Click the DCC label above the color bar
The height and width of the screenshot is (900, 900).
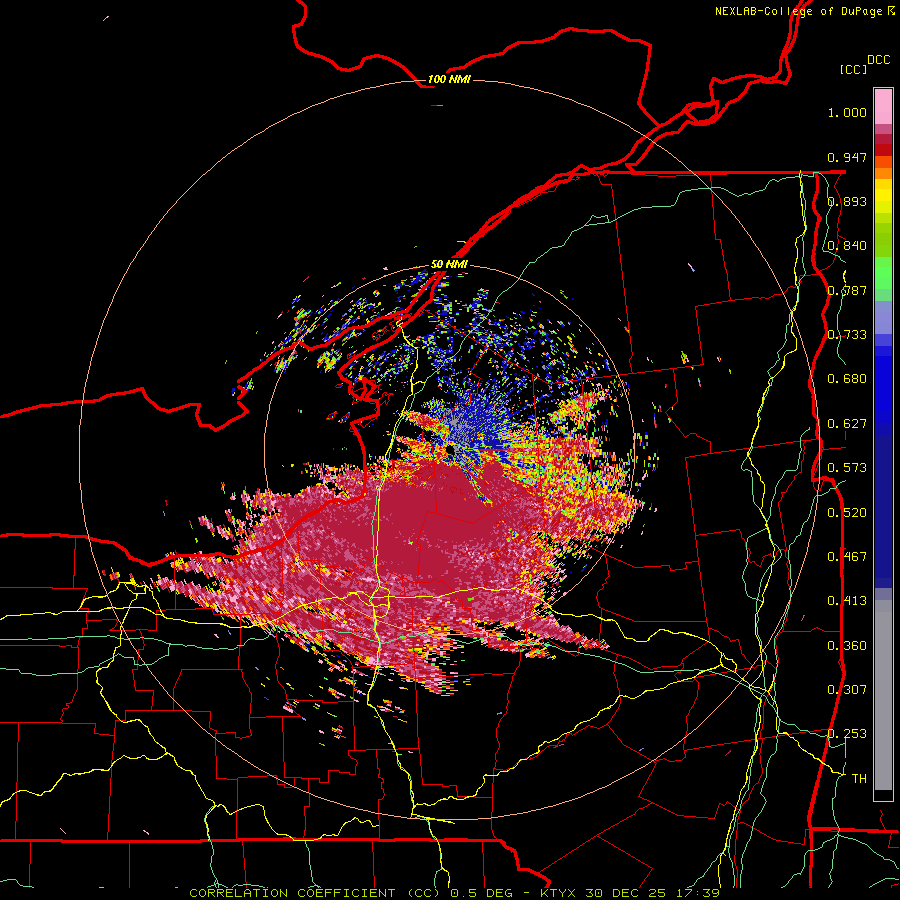pos(879,60)
